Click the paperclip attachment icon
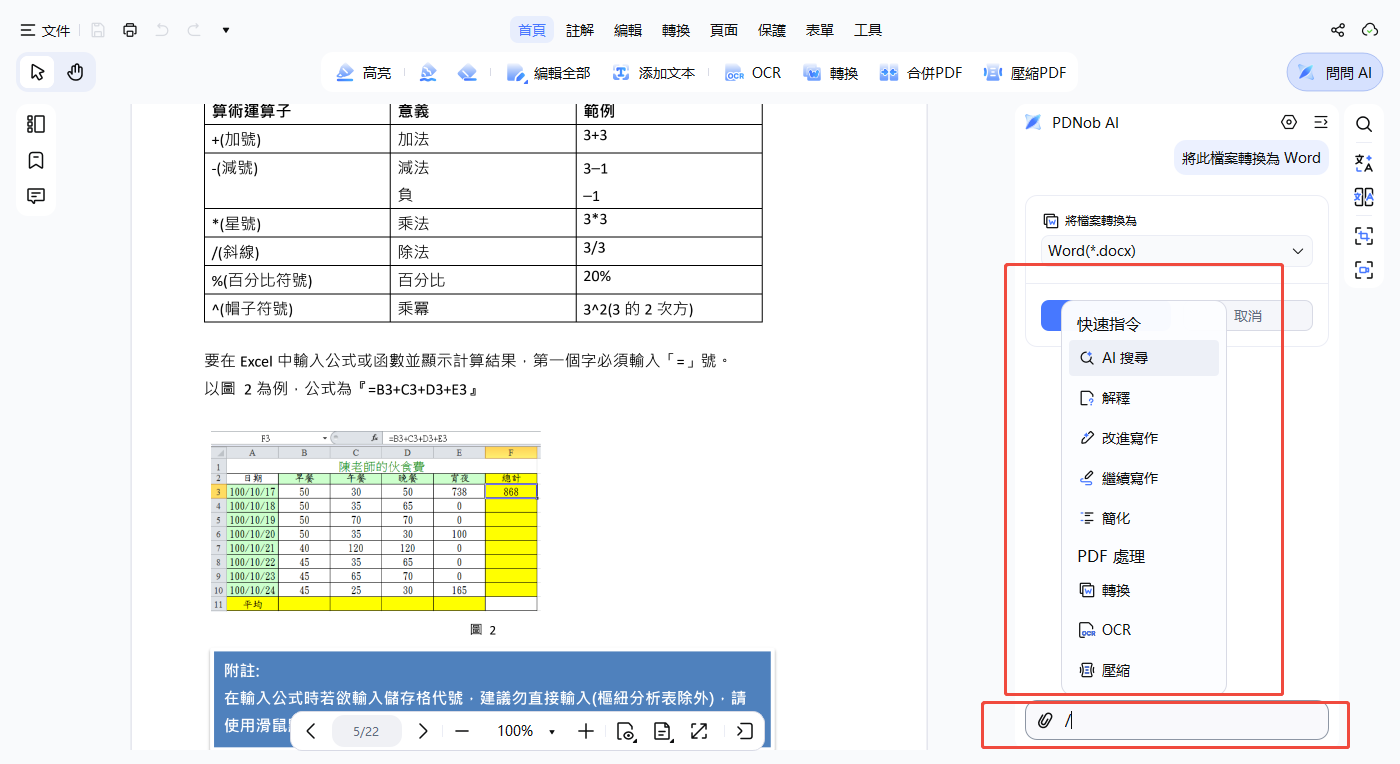 tap(1045, 720)
